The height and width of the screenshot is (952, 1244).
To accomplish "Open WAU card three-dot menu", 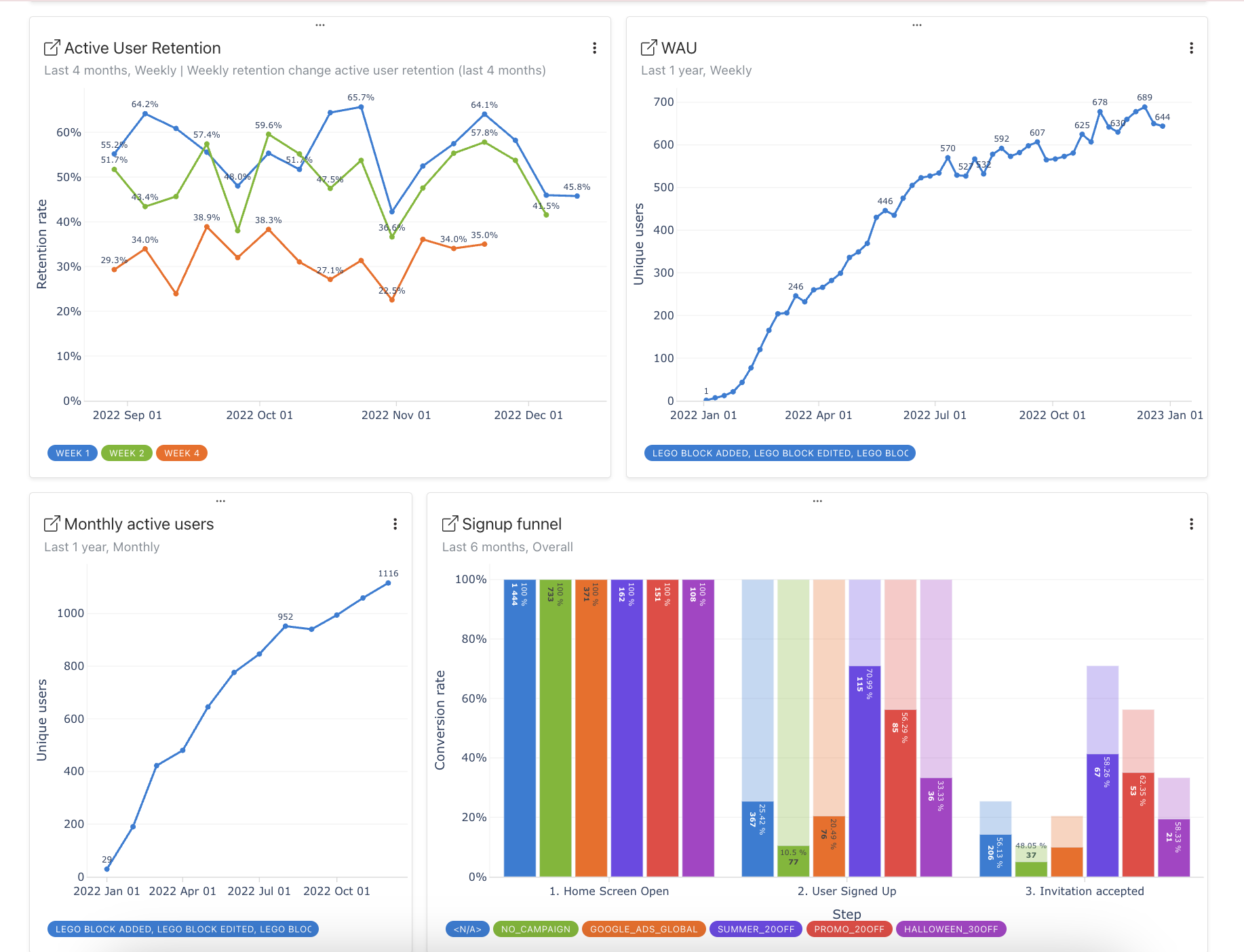I will 1191,48.
